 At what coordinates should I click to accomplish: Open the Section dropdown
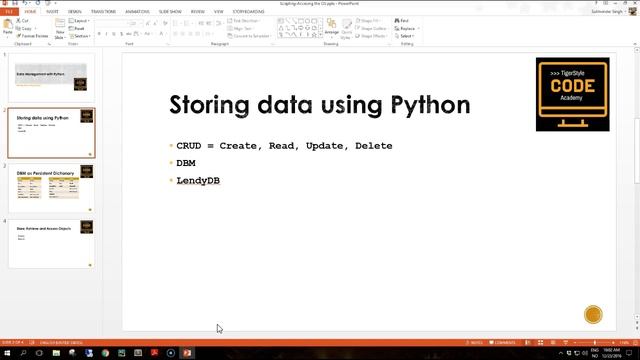[x=80, y=36]
